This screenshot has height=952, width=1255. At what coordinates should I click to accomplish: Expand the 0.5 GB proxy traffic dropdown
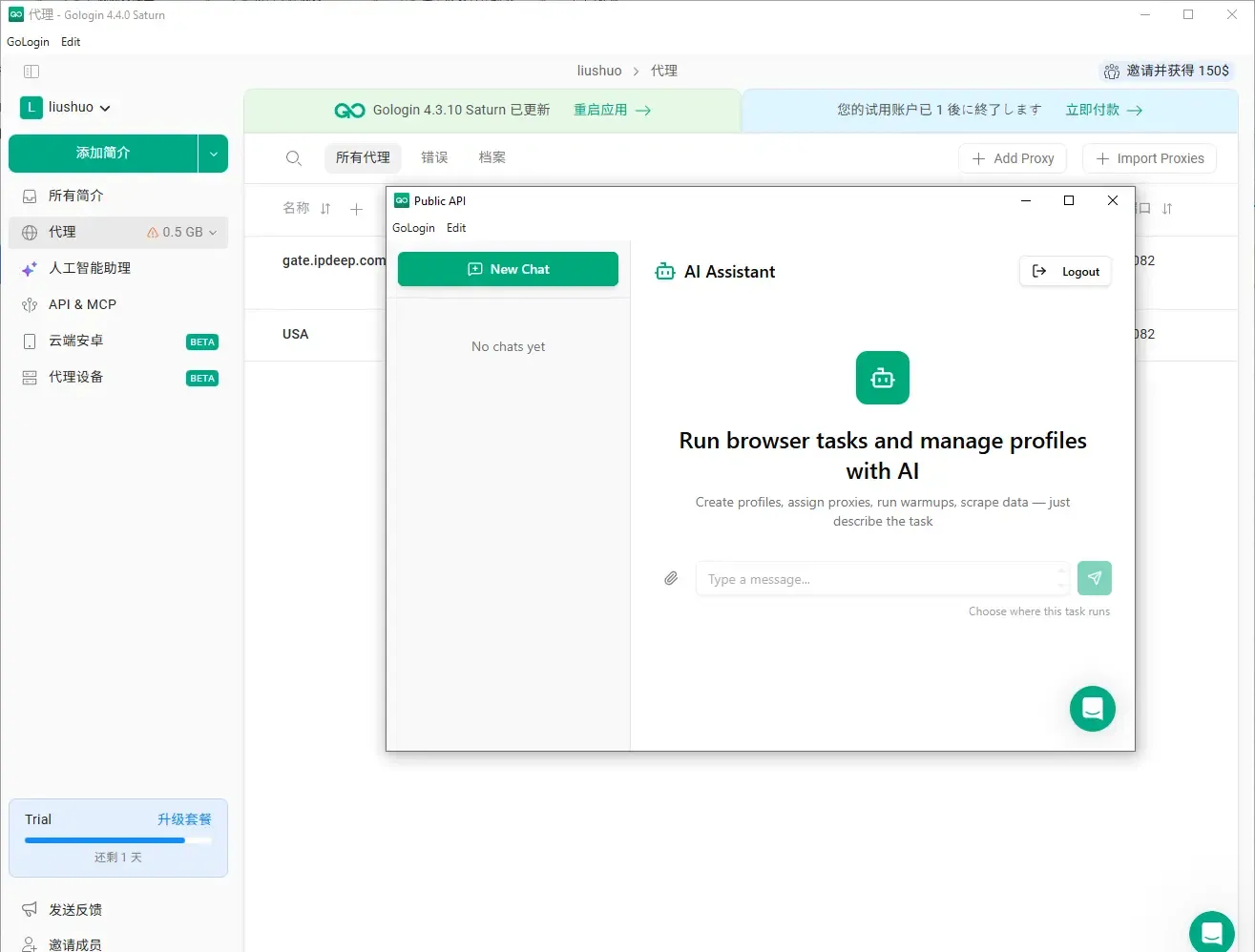pos(213,232)
